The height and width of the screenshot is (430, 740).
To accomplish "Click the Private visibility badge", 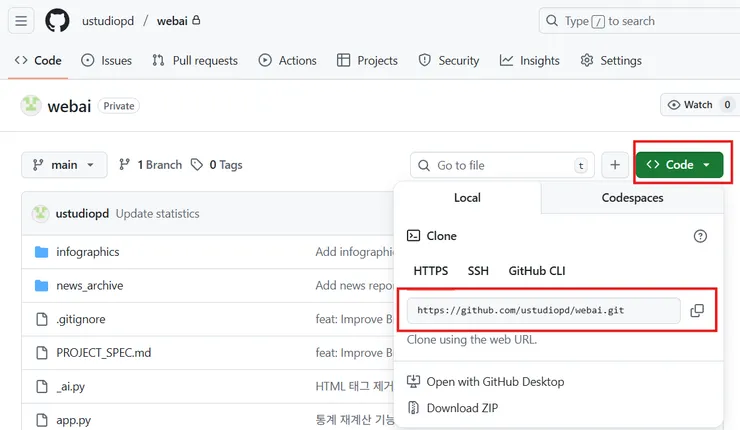I will point(119,106).
